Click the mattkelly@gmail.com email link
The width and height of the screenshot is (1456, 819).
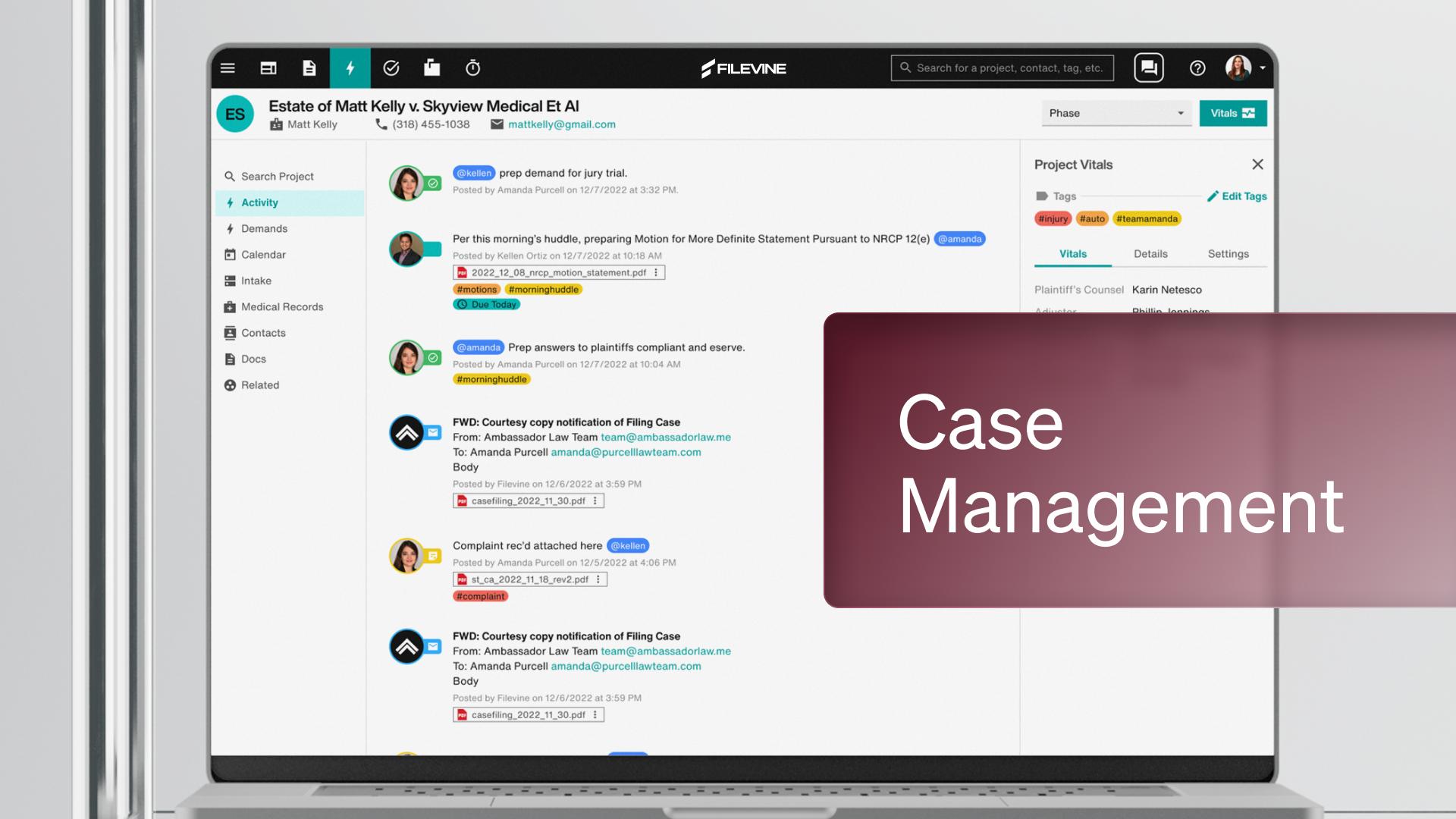coord(561,124)
